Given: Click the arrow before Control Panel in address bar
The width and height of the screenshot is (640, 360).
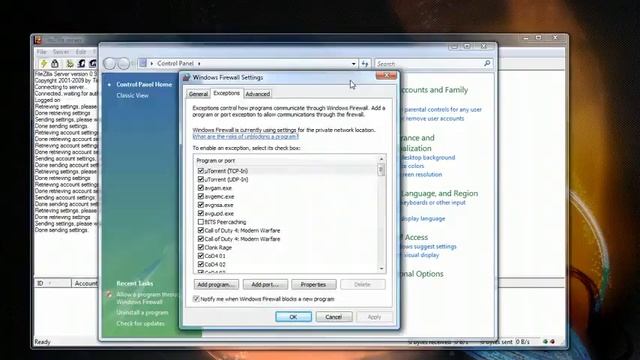Looking at the screenshot, I should pyautogui.click(x=152, y=64).
